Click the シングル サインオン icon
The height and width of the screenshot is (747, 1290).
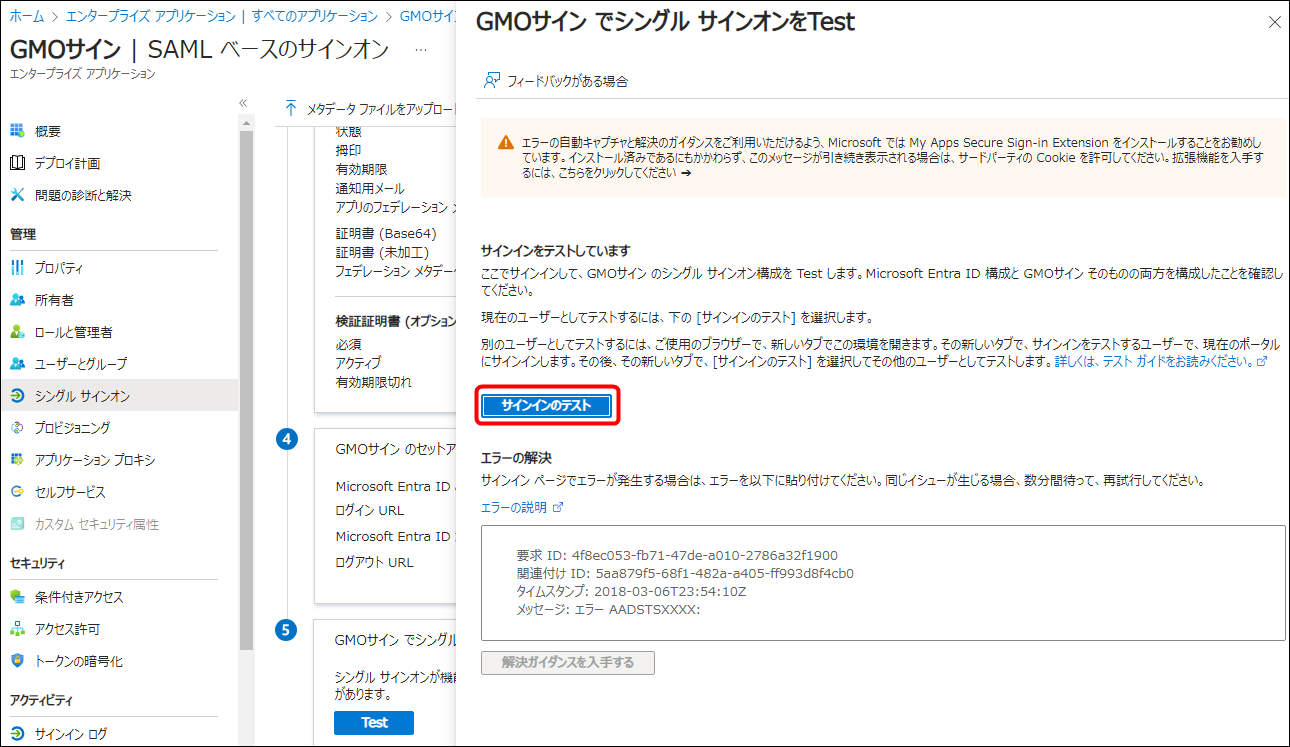17,396
